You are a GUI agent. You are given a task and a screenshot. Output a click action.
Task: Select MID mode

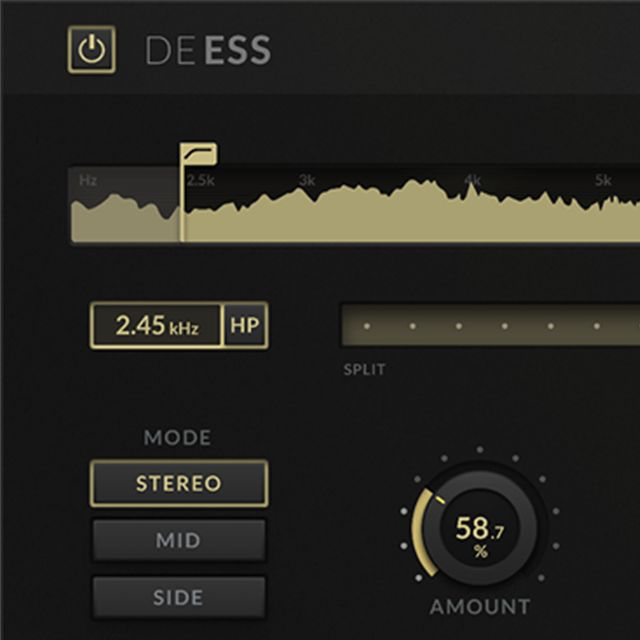point(179,540)
